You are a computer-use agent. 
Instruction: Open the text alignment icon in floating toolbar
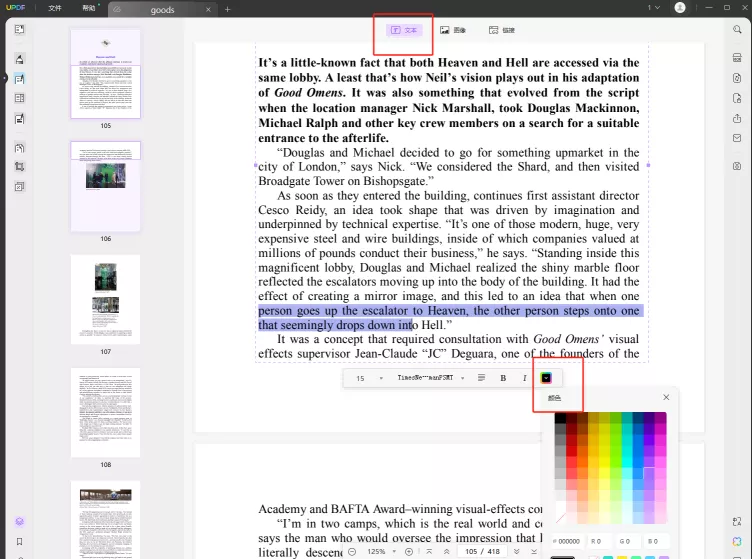[x=482, y=378]
